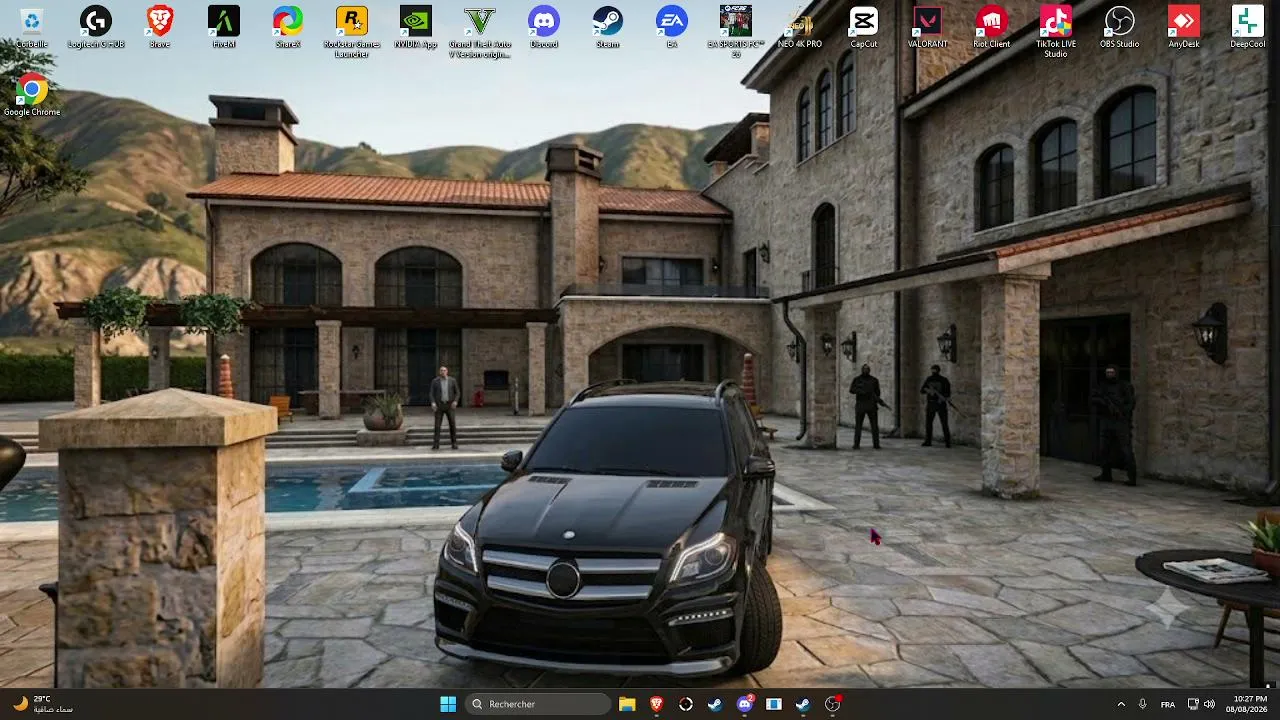The height and width of the screenshot is (720, 1280).
Task: Select the CapCut desktop shortcut
Action: tap(864, 27)
